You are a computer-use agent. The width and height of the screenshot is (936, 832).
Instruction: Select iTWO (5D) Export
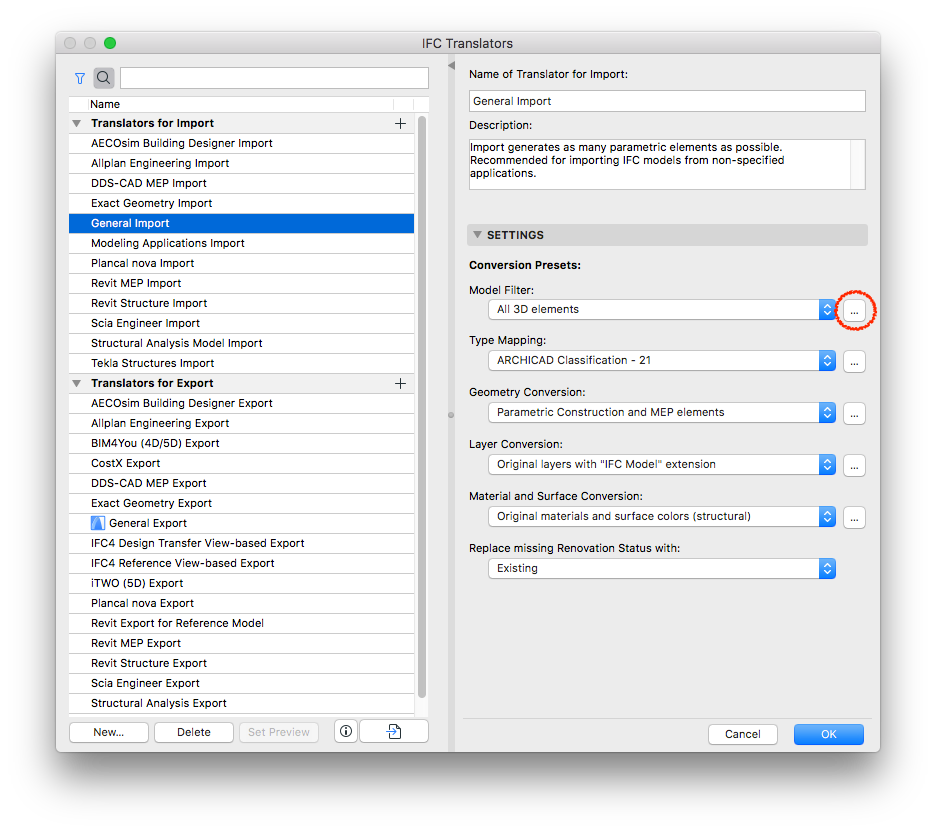point(242,583)
